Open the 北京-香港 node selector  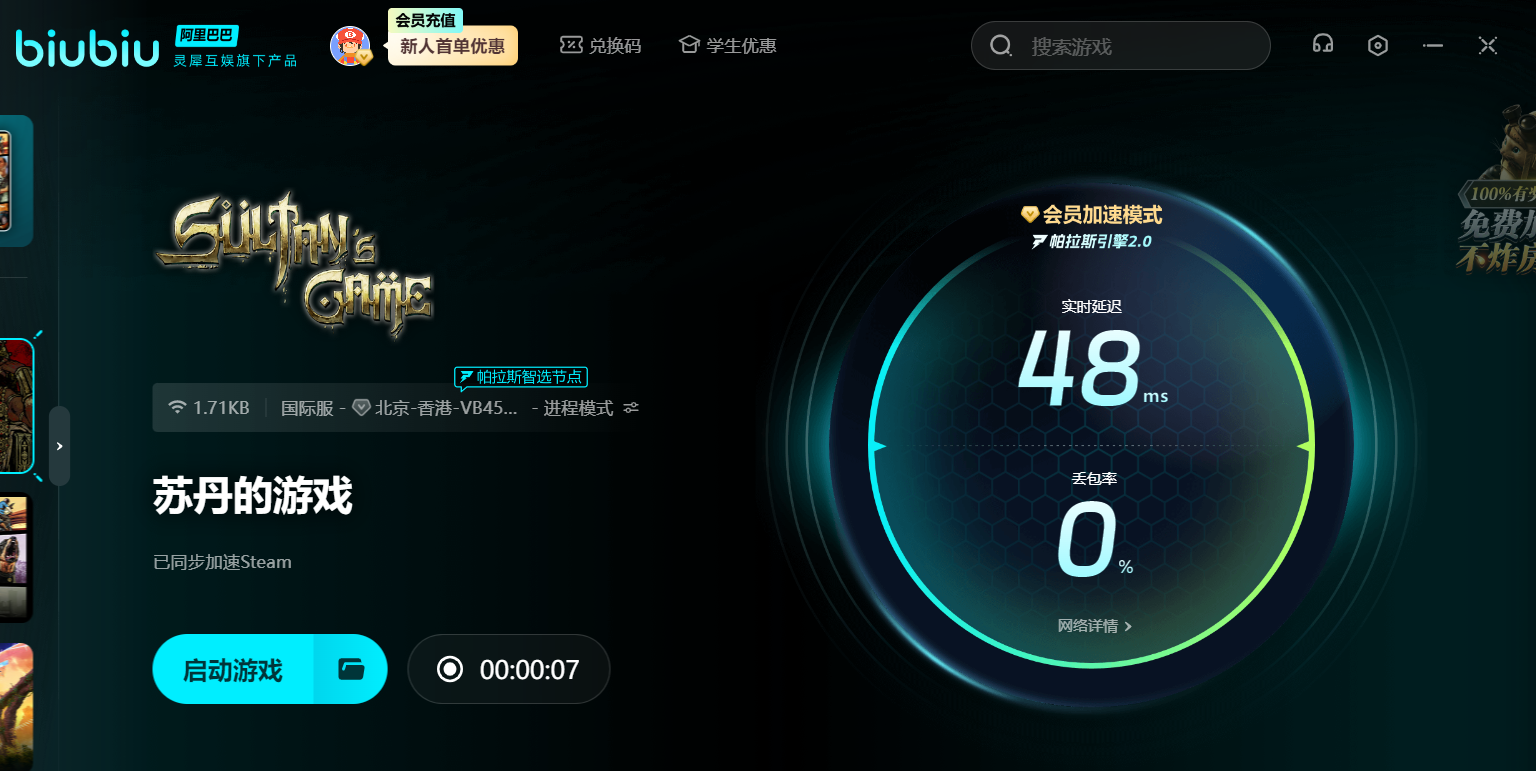point(436,408)
